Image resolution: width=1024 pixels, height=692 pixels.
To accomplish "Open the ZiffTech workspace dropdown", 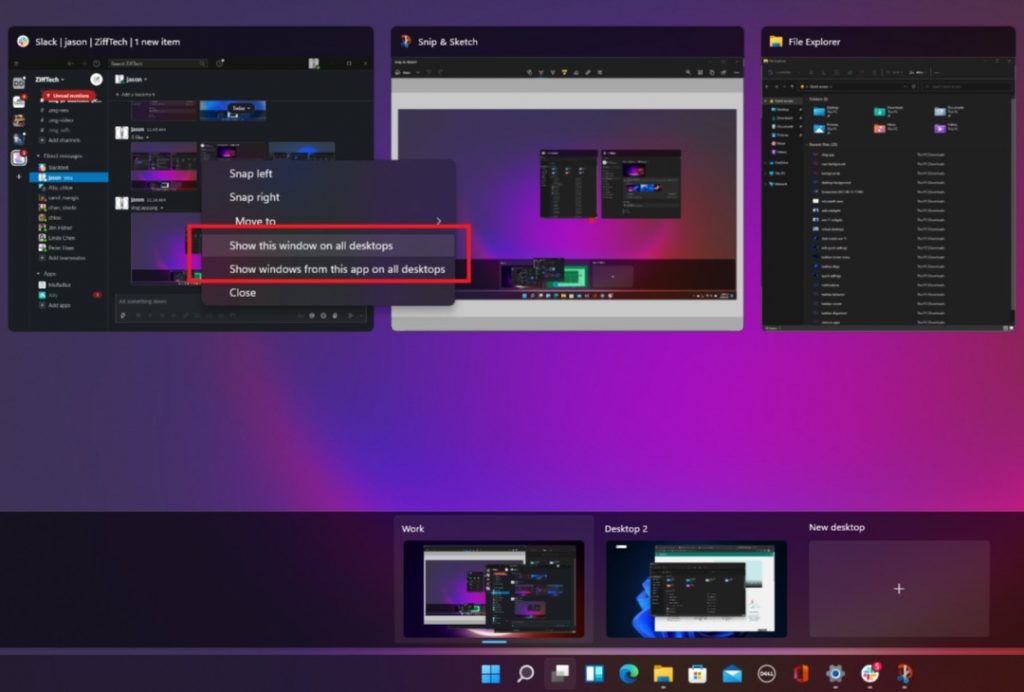I will click(x=48, y=80).
